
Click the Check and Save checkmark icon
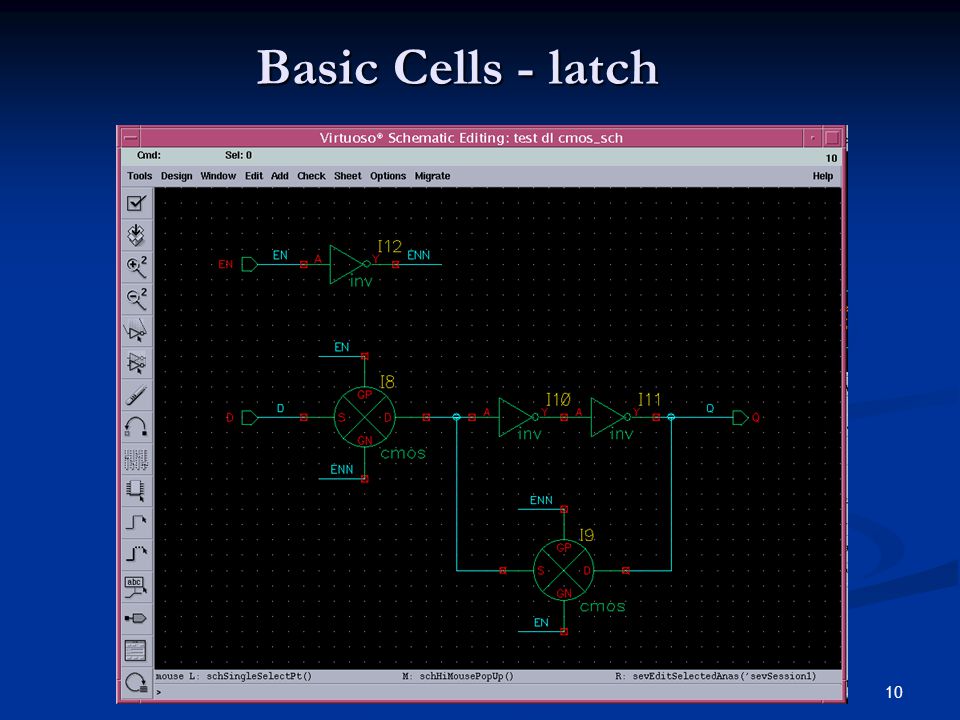pyautogui.click(x=136, y=203)
